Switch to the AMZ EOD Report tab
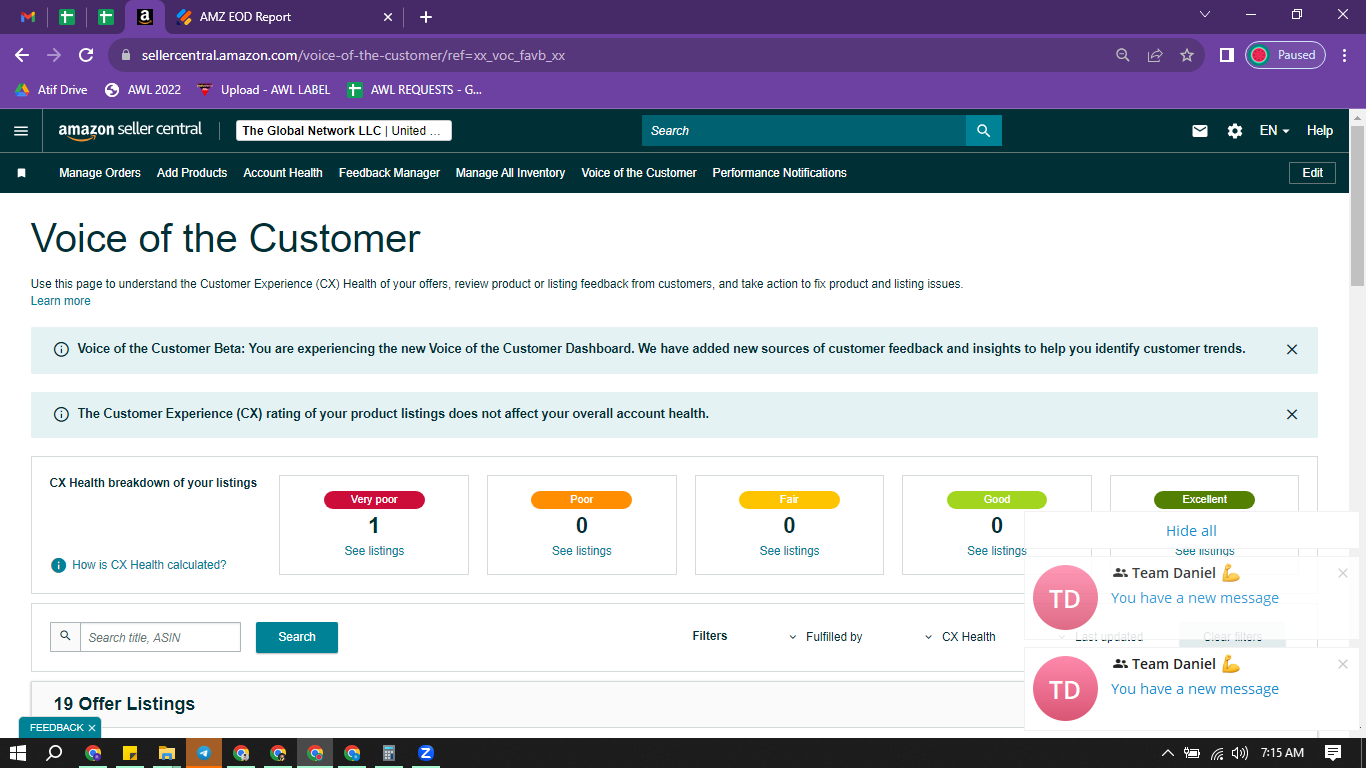1366x768 pixels. 284,17
